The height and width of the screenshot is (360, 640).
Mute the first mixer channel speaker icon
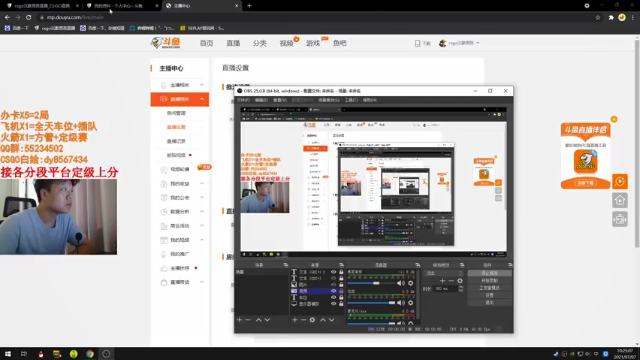pos(400,283)
